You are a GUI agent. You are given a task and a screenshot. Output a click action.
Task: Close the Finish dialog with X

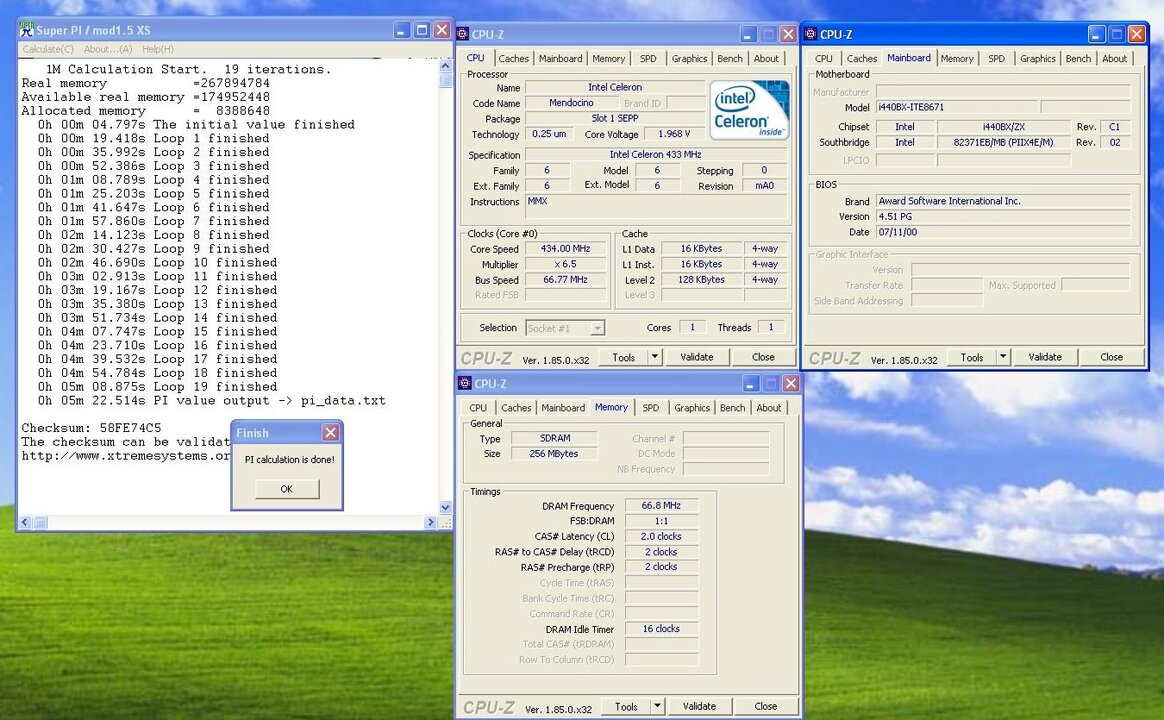pyautogui.click(x=331, y=432)
